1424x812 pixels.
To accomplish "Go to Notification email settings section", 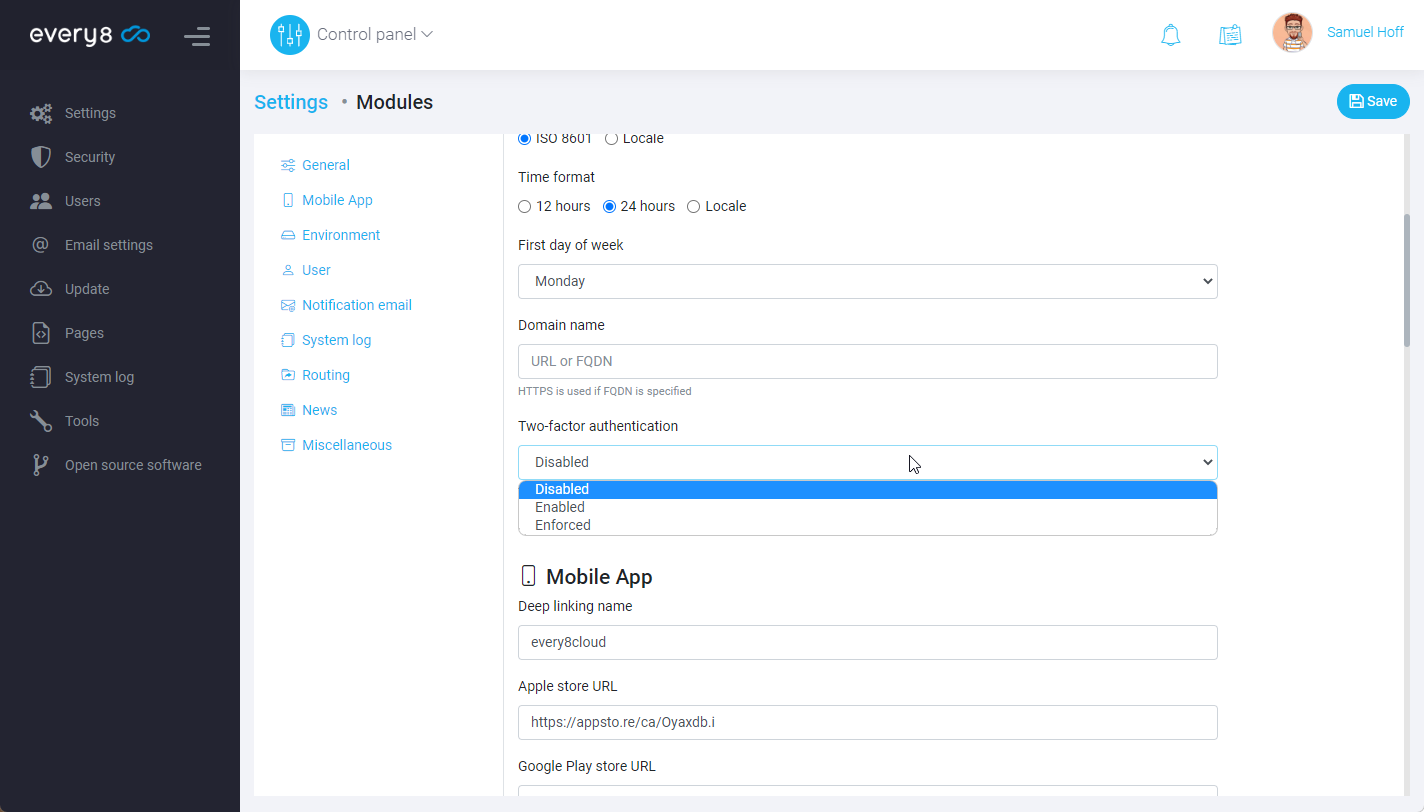I will point(356,305).
